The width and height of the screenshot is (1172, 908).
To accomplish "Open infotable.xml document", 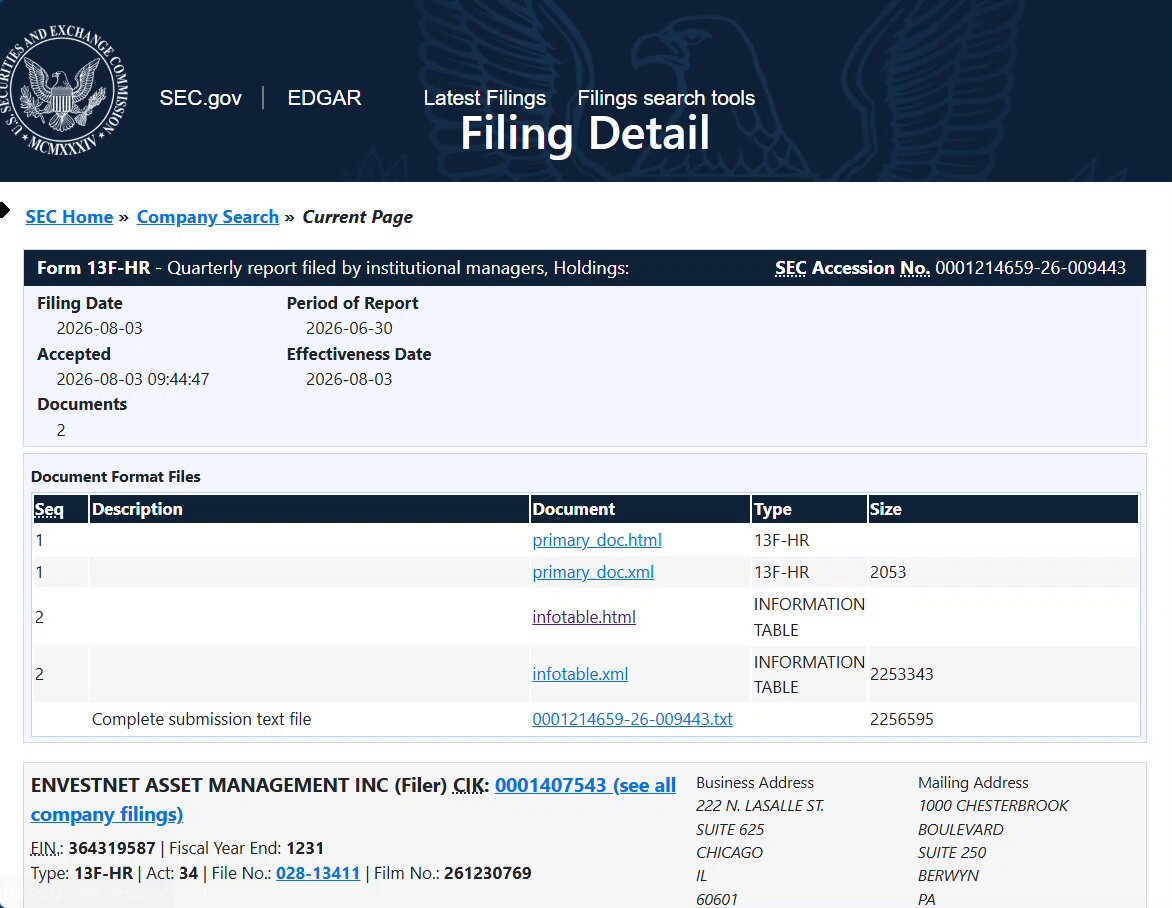I will [x=580, y=674].
